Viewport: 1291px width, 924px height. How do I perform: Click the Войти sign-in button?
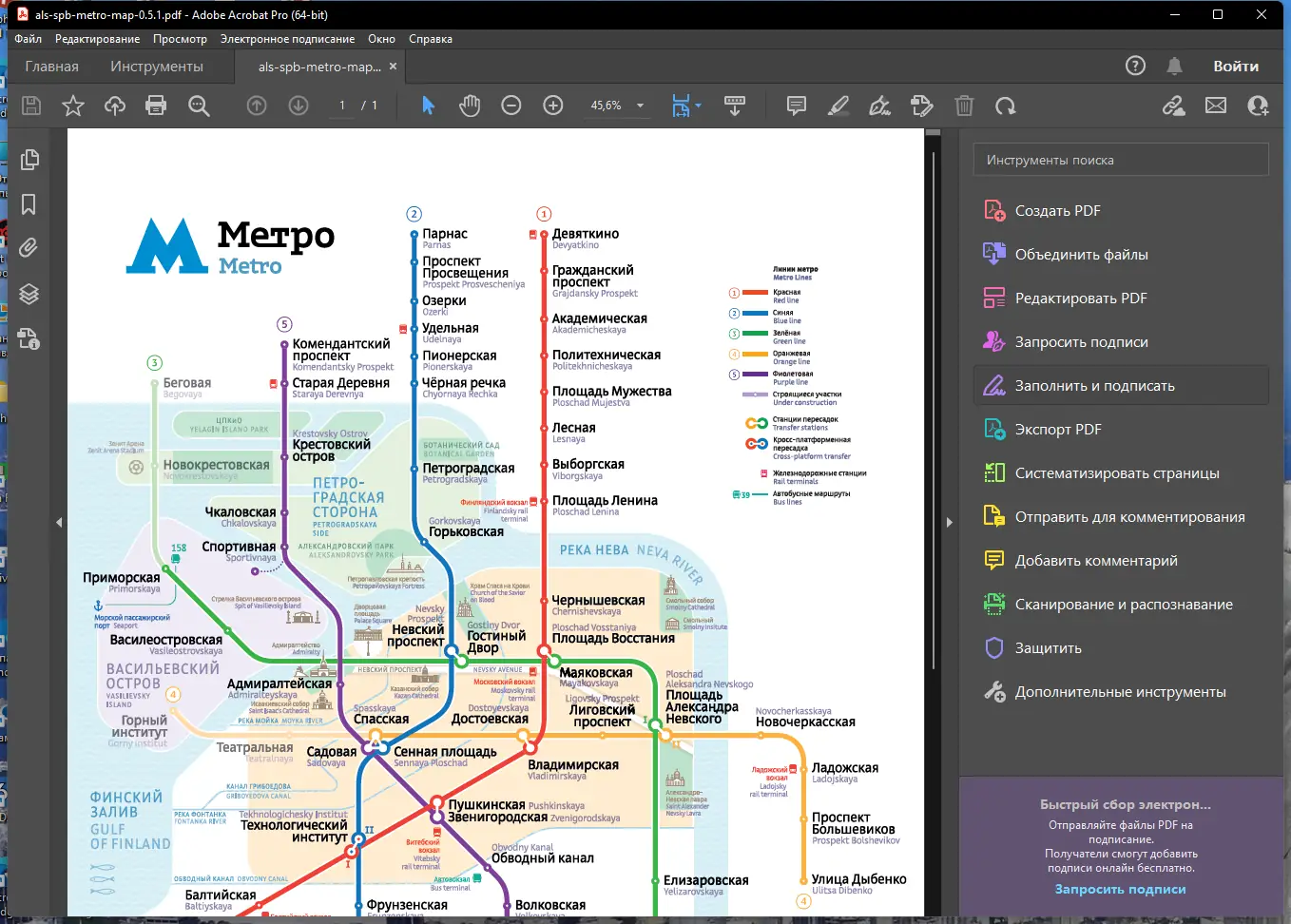click(1235, 67)
